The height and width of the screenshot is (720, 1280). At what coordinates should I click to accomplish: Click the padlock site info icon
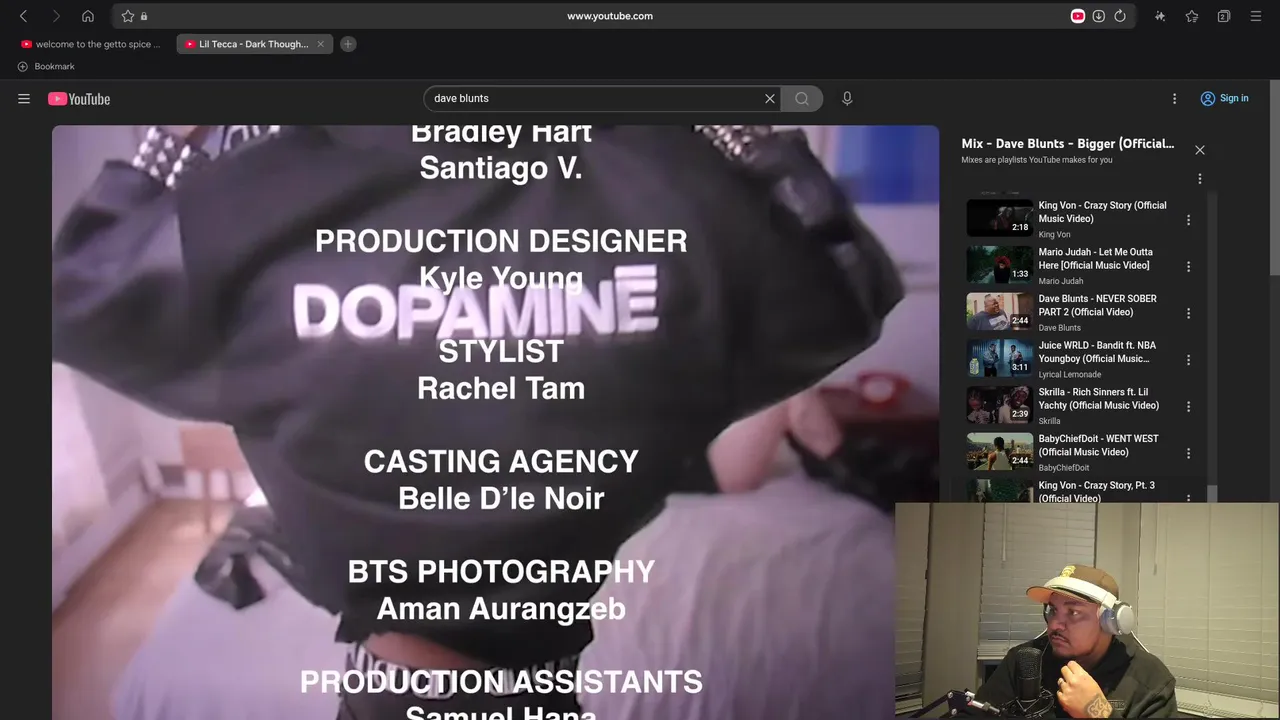coord(144,16)
